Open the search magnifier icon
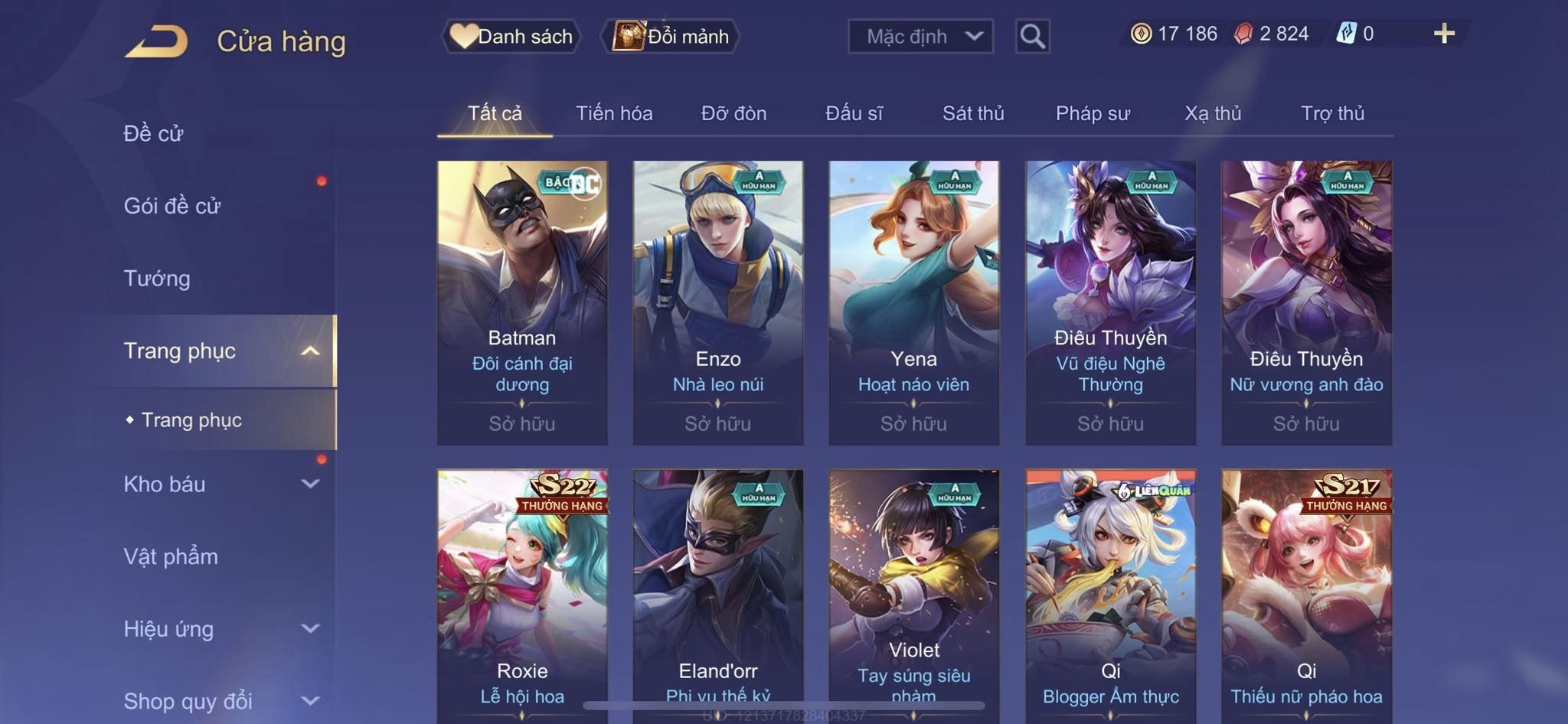 click(1032, 36)
